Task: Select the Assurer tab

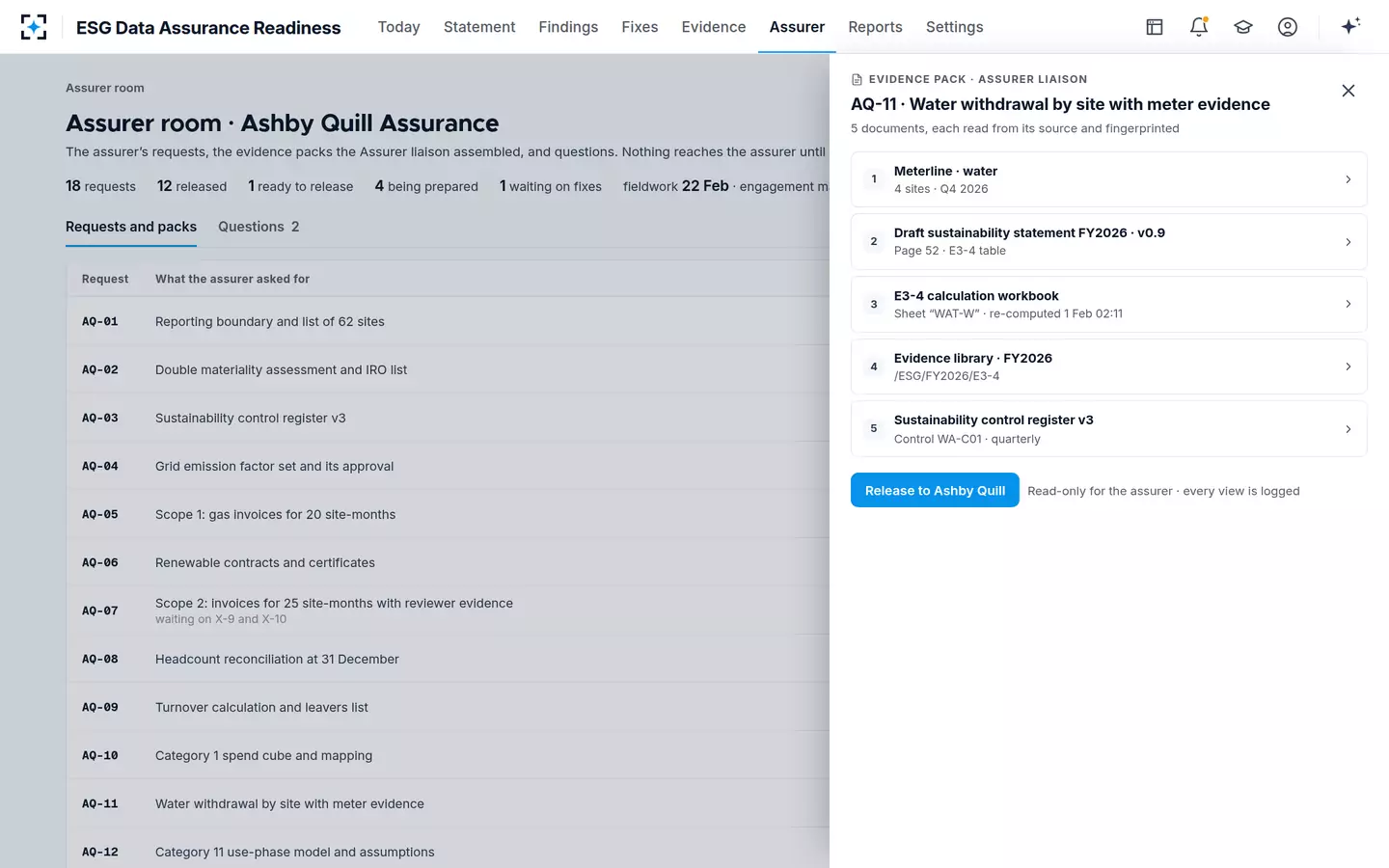Action: click(797, 27)
